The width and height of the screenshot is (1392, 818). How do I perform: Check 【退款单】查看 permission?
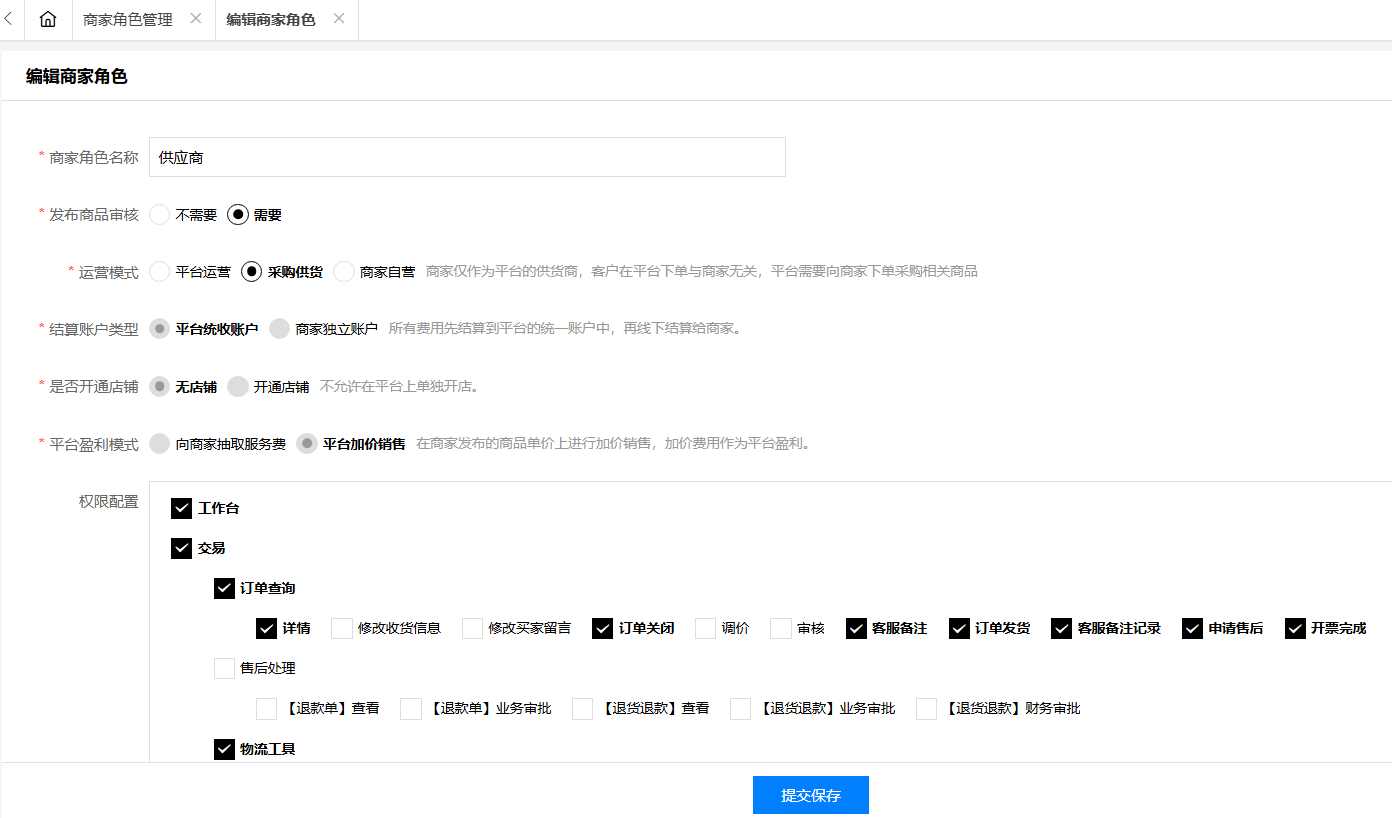coord(266,709)
